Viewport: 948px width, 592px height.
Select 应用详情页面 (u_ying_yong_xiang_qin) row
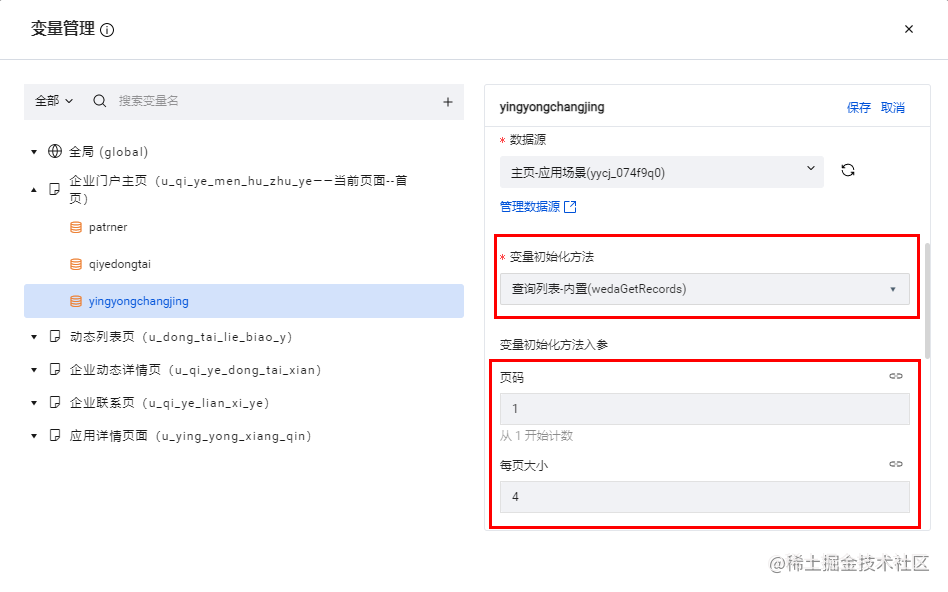pos(190,436)
